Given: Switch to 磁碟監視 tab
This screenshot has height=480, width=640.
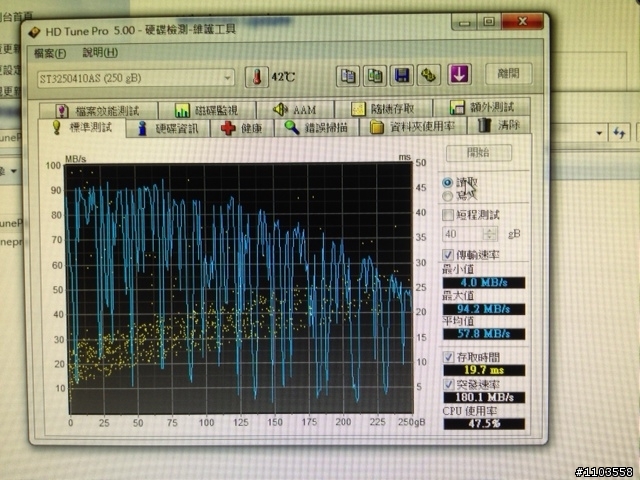Looking at the screenshot, I should pos(207,110).
